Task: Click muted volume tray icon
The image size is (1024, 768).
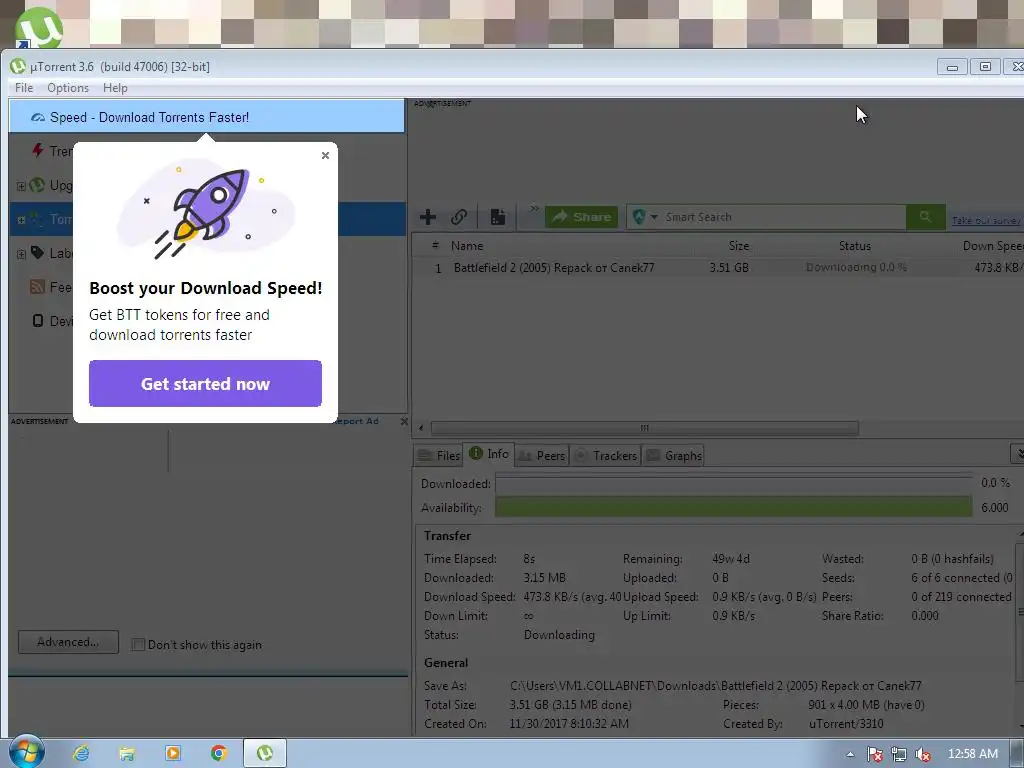Action: (x=923, y=754)
